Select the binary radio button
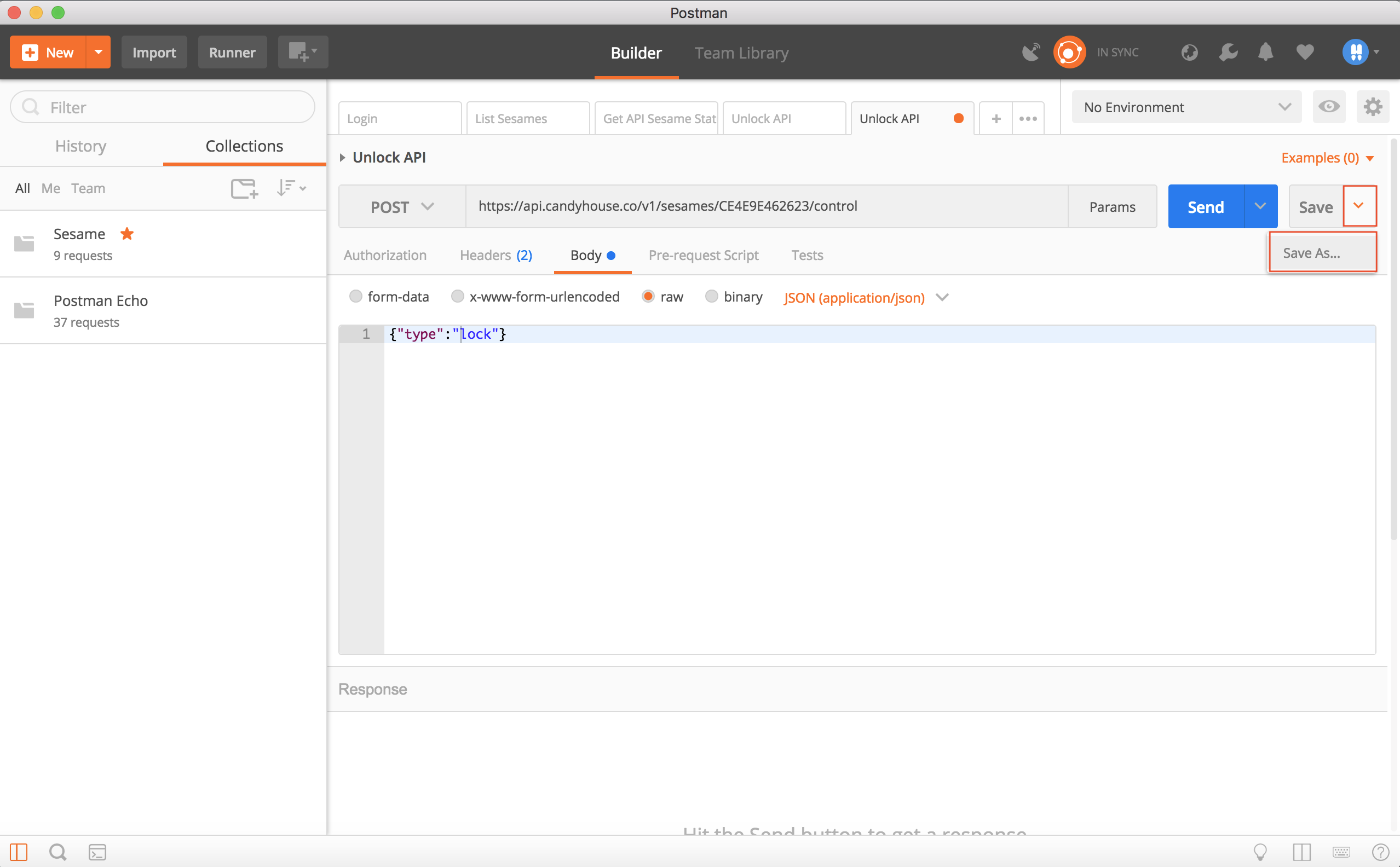Screen dimensions: 1400x867 coord(711,297)
